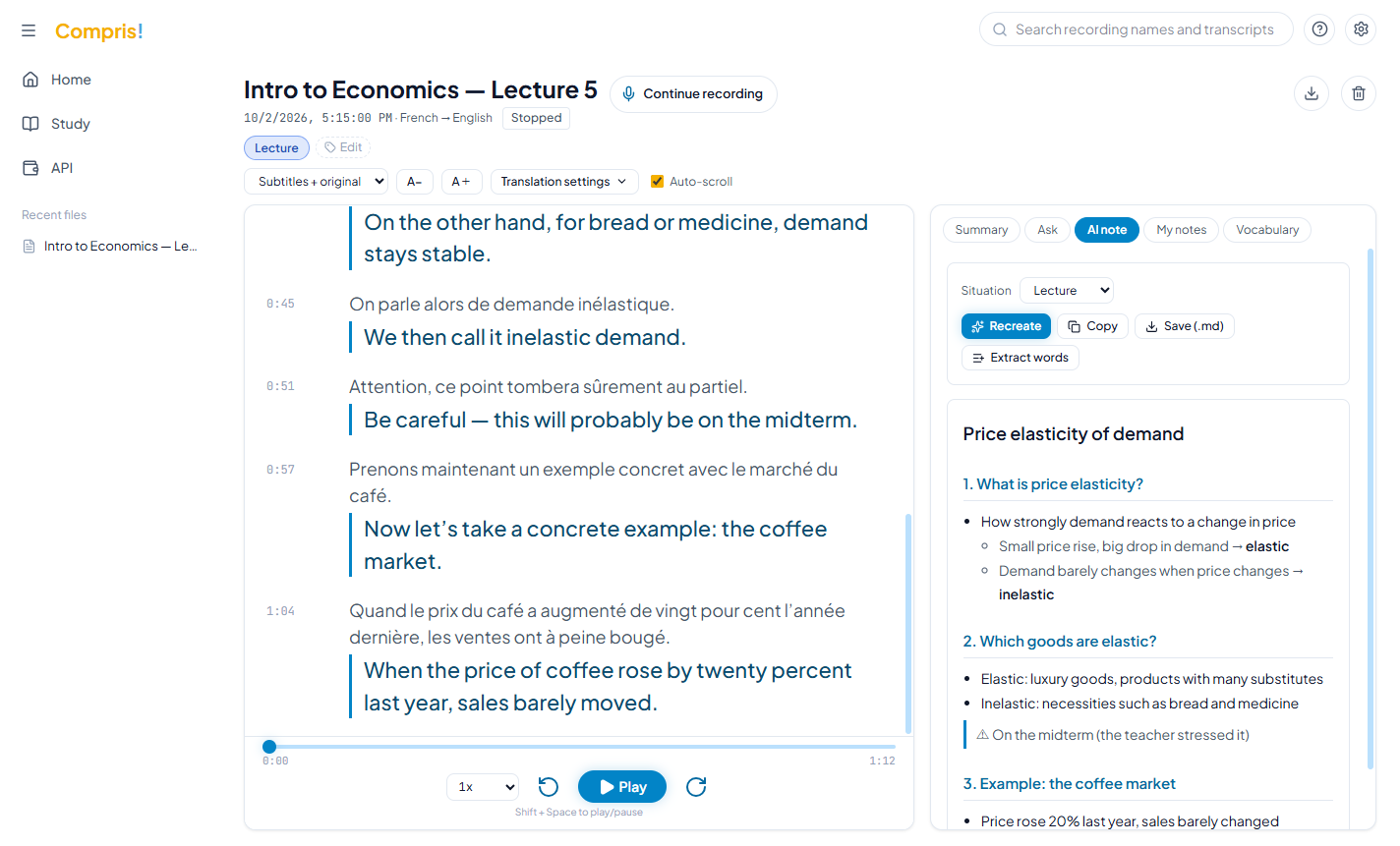Open the hamburger menu icon
Image resolution: width=1400 pixels, height=846 pixels.
[29, 30]
